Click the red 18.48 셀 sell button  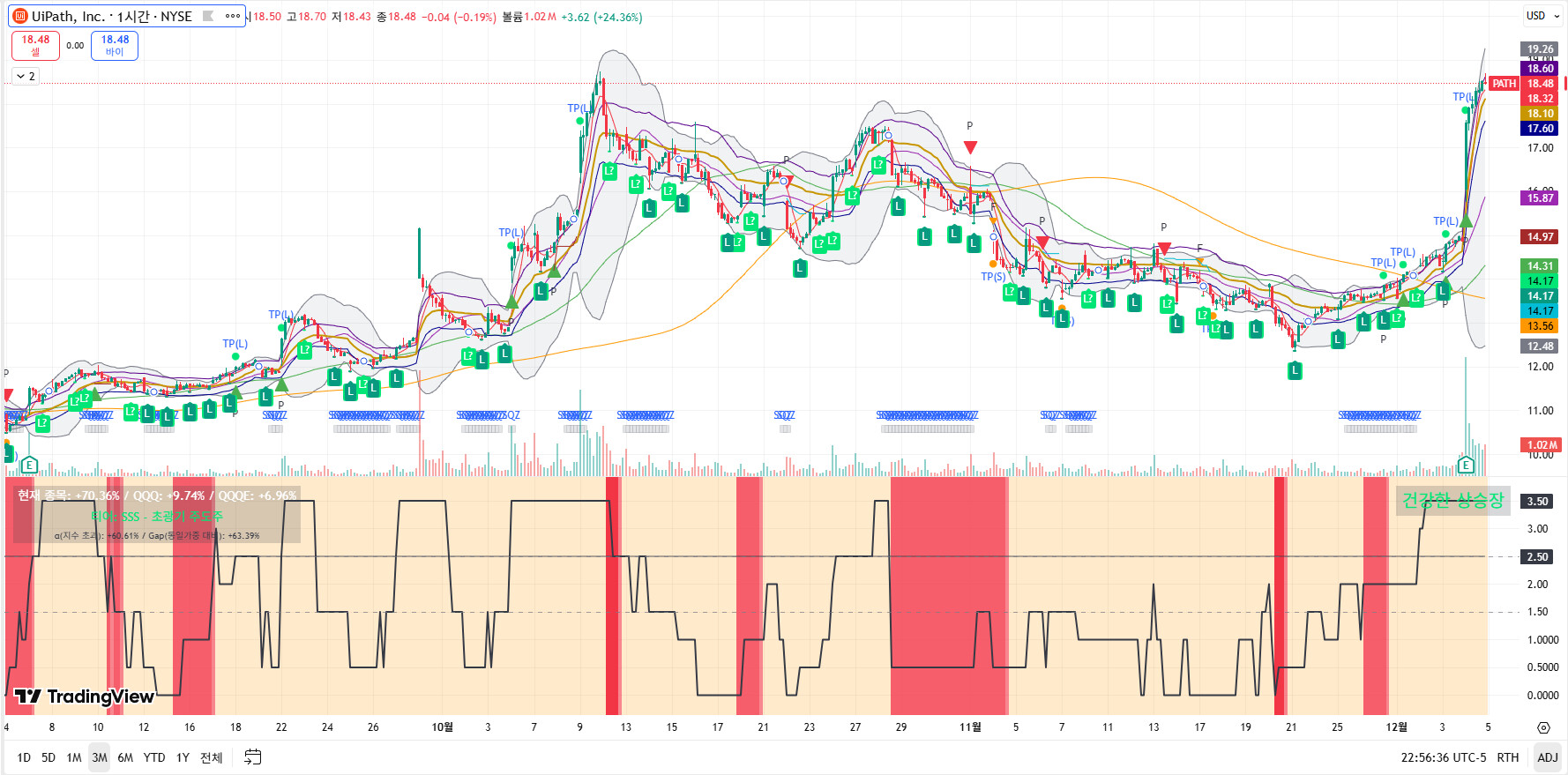[x=35, y=45]
